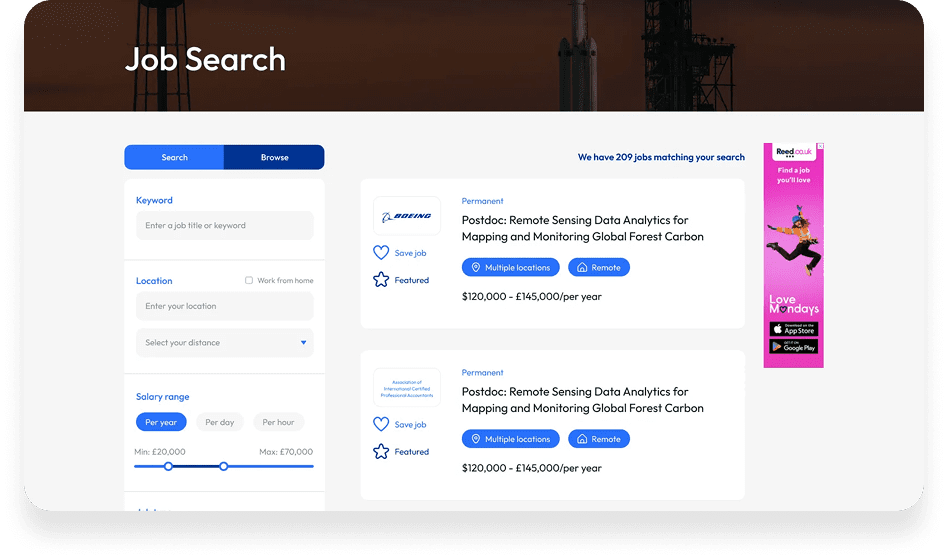Open the first Postdoc Remote Sensing job title
The width and height of the screenshot is (948, 559).
(582, 228)
